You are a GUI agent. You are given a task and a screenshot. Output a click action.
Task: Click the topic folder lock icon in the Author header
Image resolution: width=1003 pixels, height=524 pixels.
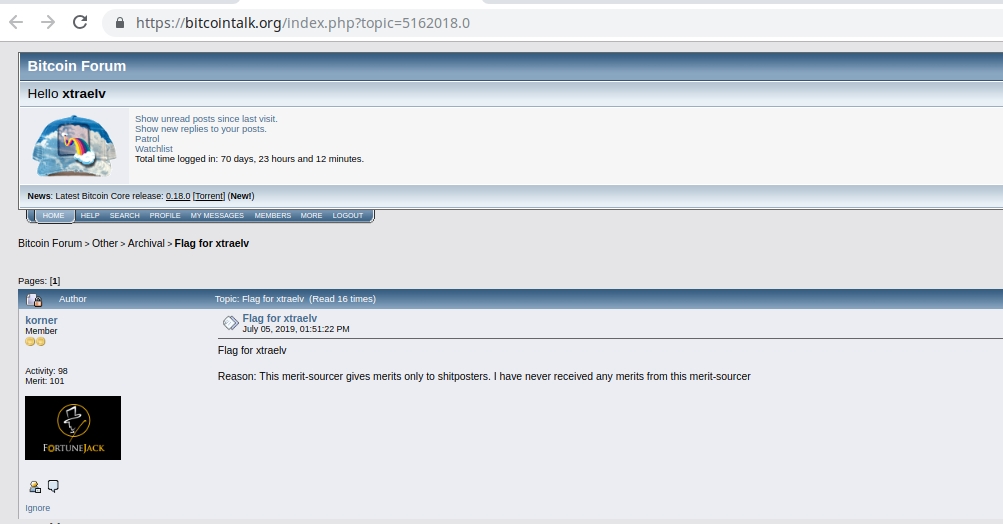click(x=34, y=299)
